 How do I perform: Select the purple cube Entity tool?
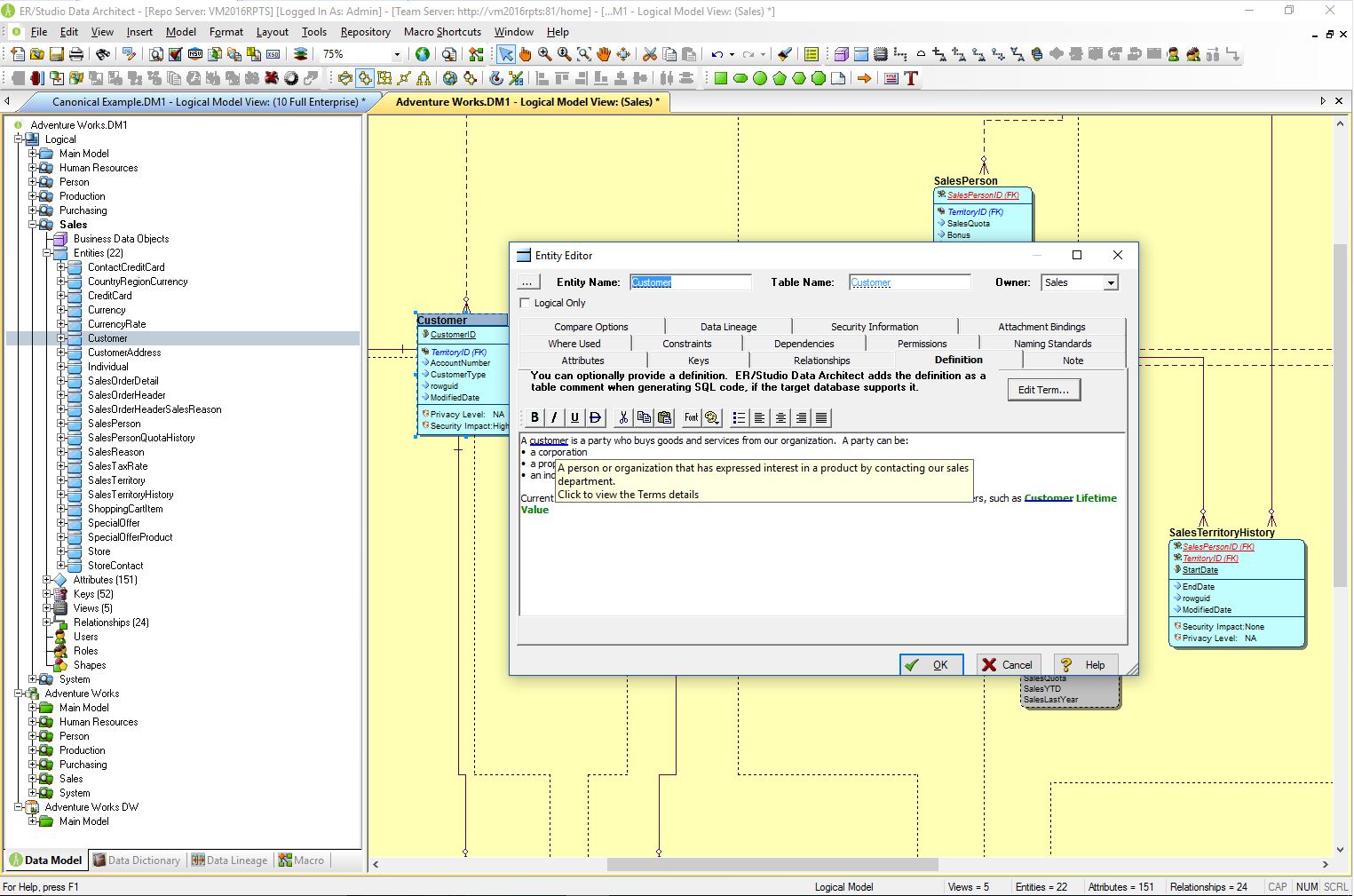(840, 54)
